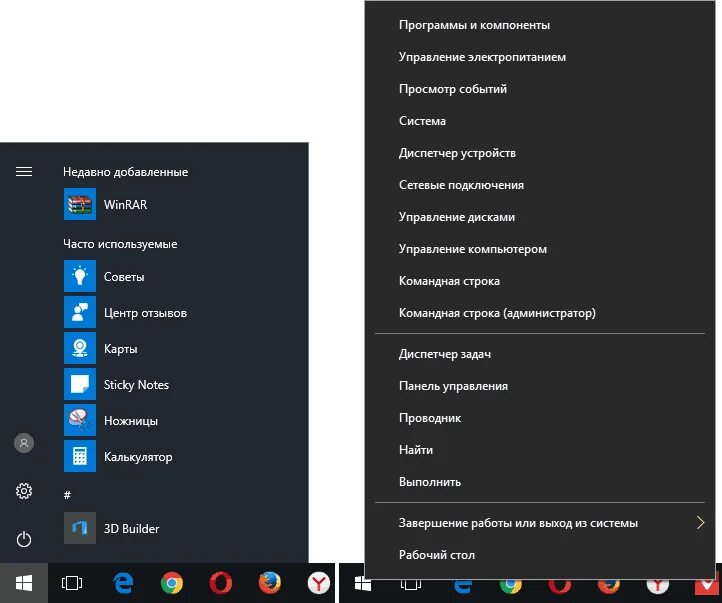Open Управление дисками
This screenshot has height=603, width=722.
540,217
